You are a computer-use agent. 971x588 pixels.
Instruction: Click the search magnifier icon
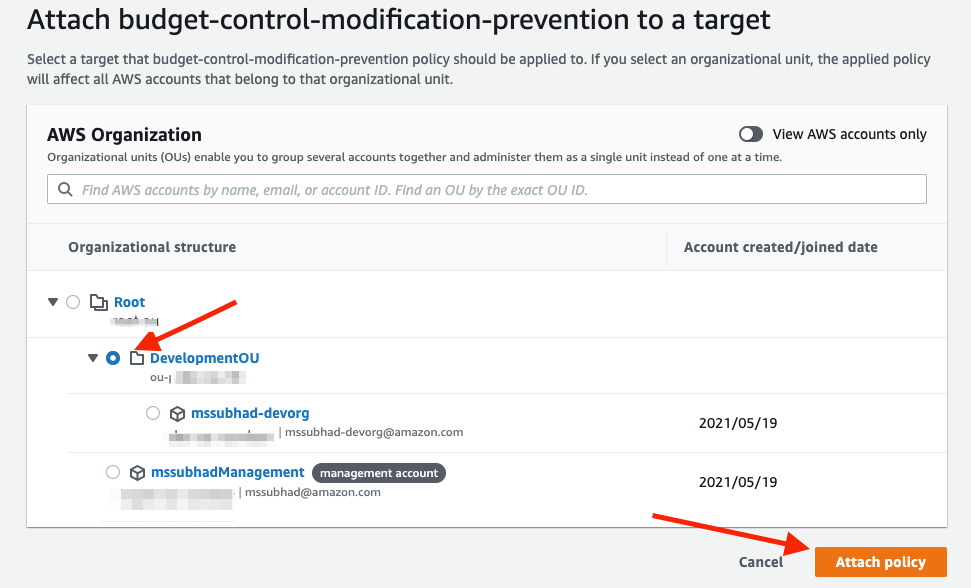65,188
